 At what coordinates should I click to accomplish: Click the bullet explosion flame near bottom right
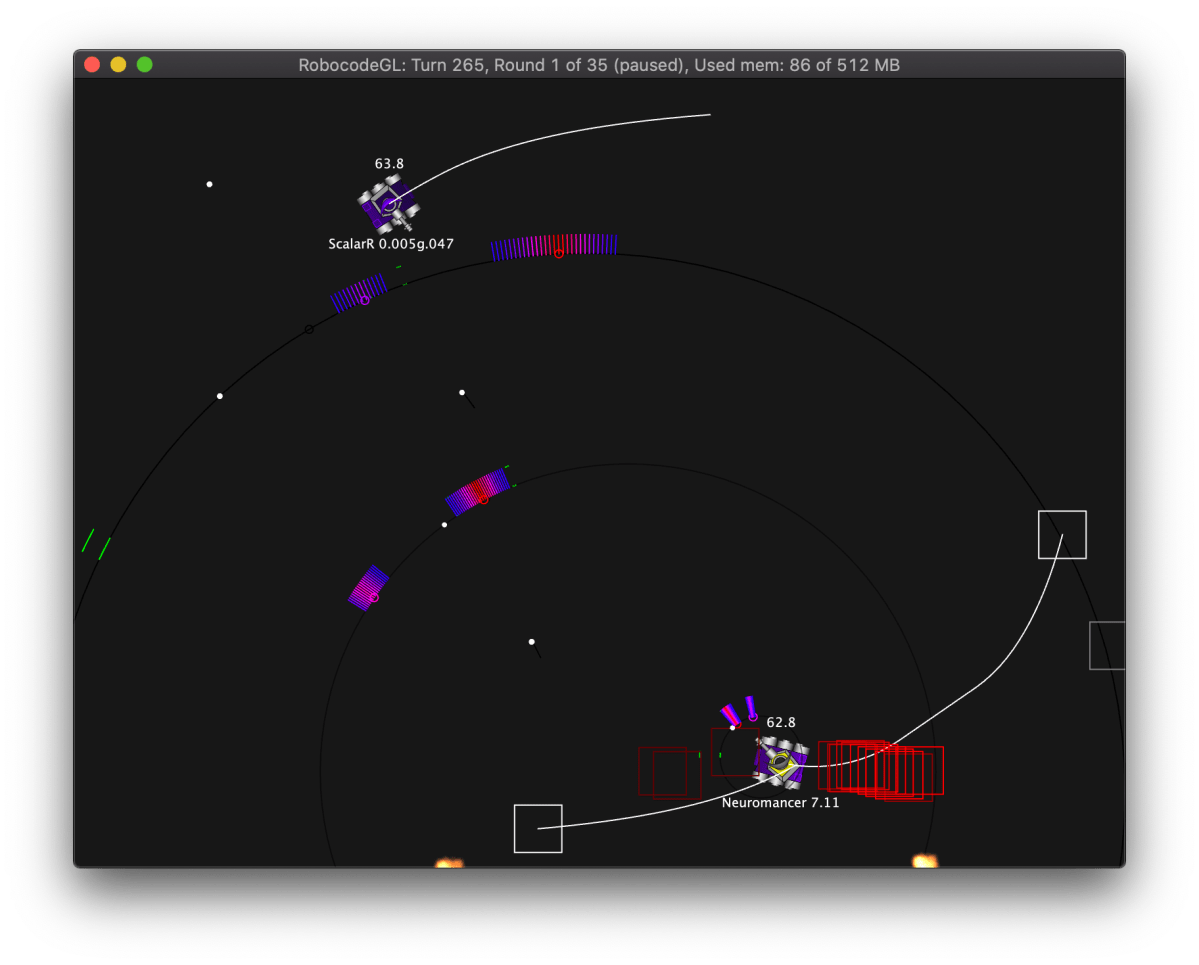925,861
